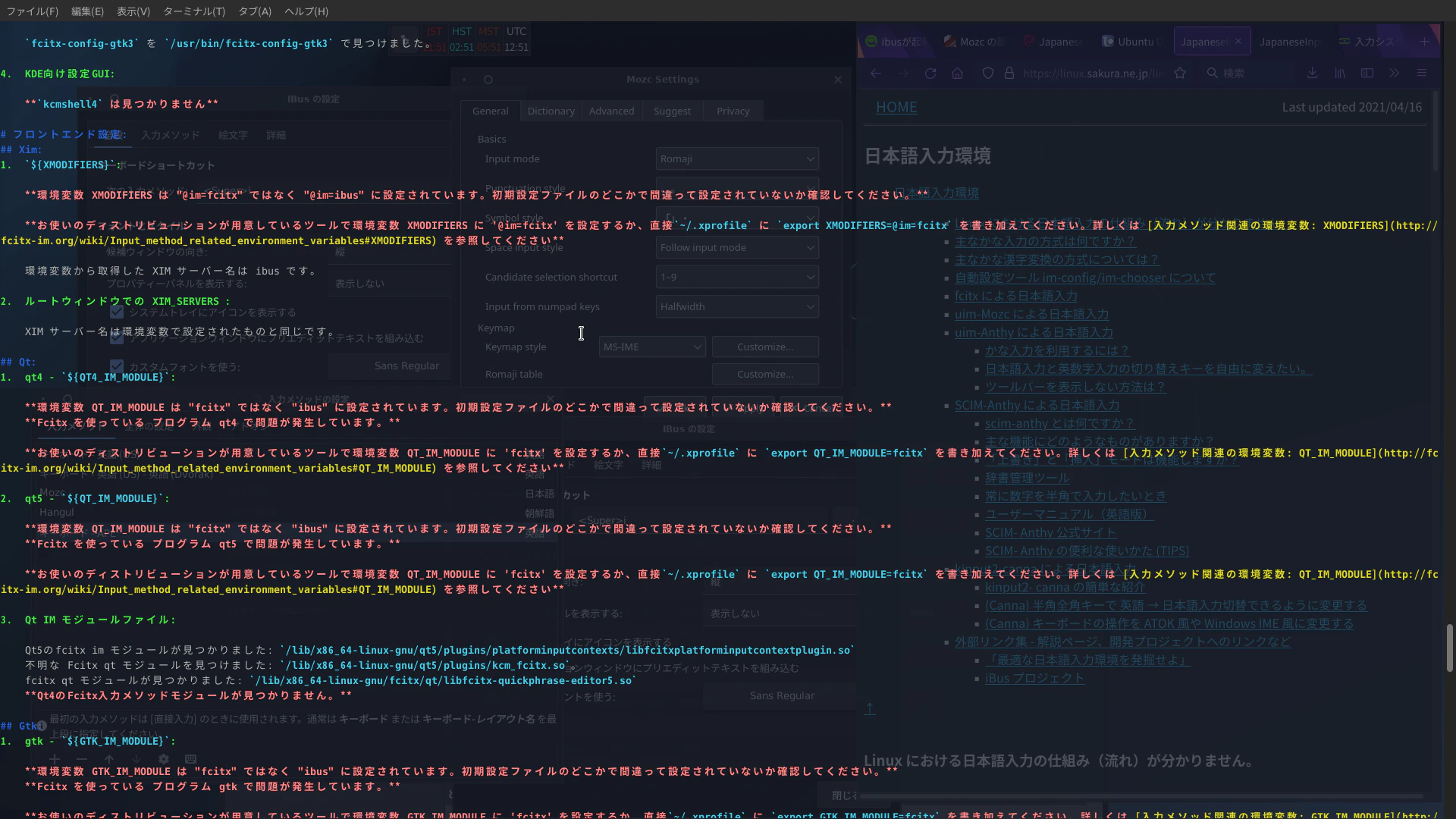Open Firefox library icon
This screenshot has width=1456, height=819.
pos(1340,74)
